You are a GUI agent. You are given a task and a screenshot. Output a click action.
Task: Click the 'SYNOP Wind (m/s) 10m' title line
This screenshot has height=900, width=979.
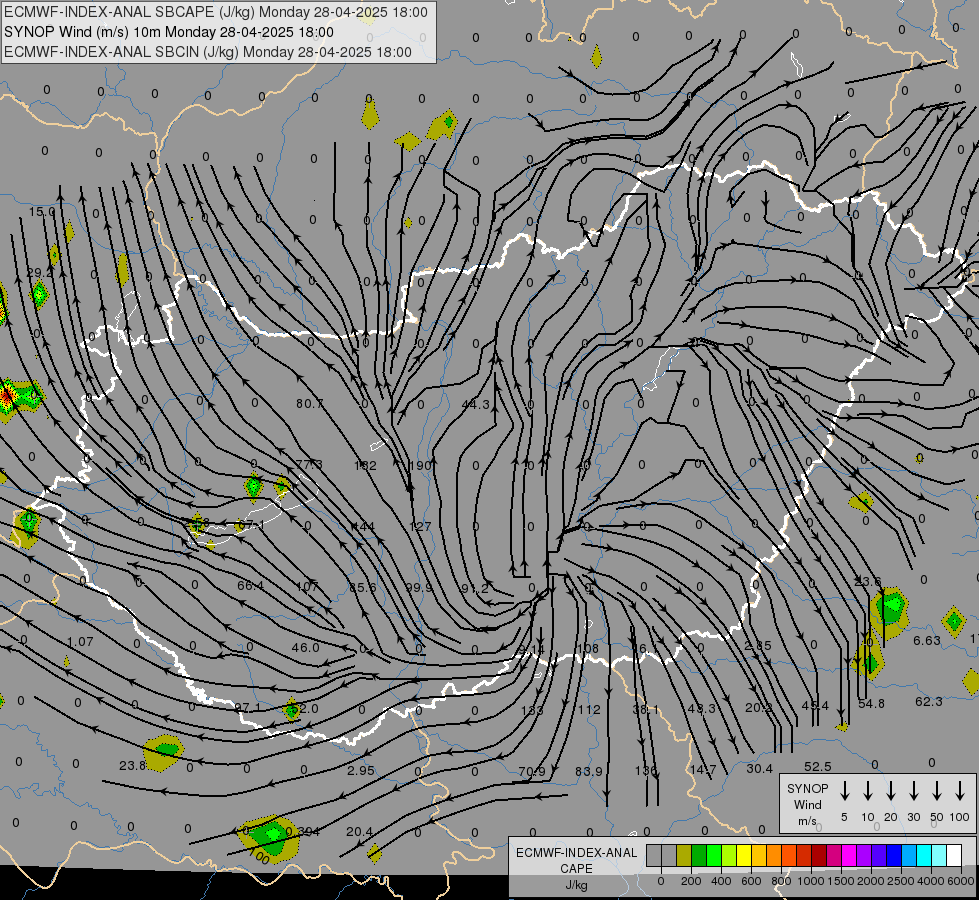(169, 32)
